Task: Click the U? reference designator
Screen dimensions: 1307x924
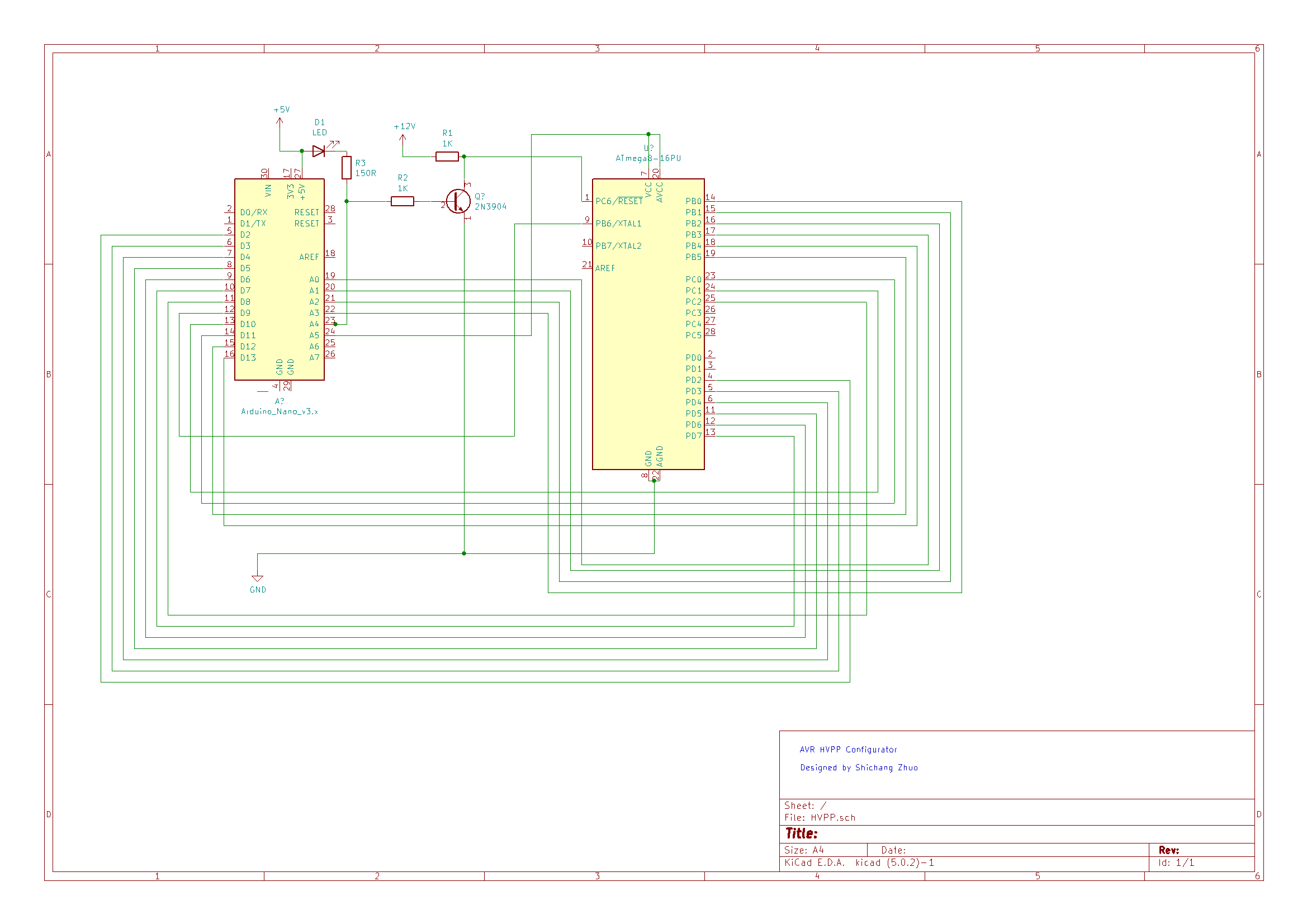Action: [x=648, y=147]
